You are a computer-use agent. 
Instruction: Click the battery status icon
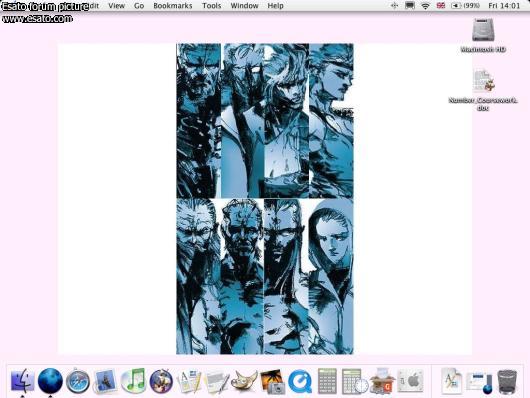pyautogui.click(x=456, y=6)
